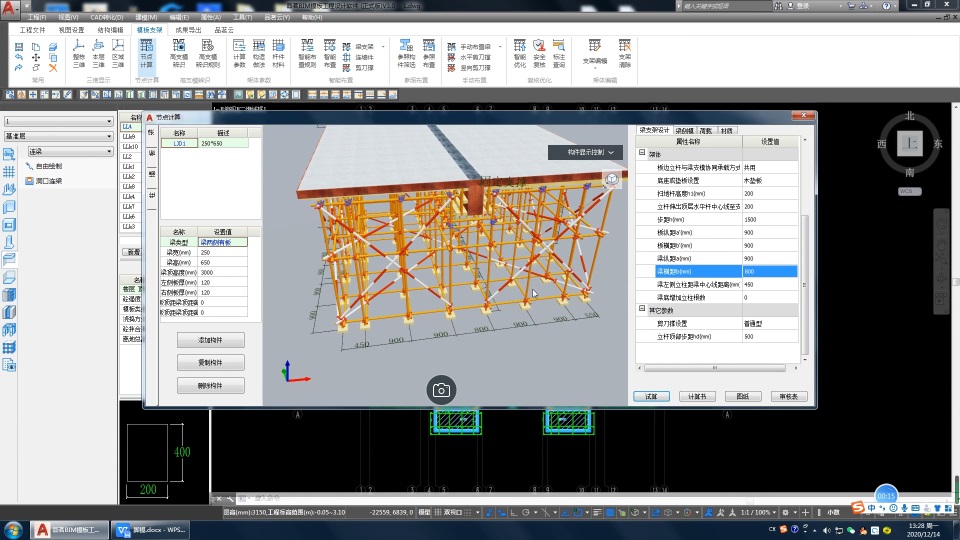
Task: Click the 上 face of the compass view cube
Action: [910, 144]
